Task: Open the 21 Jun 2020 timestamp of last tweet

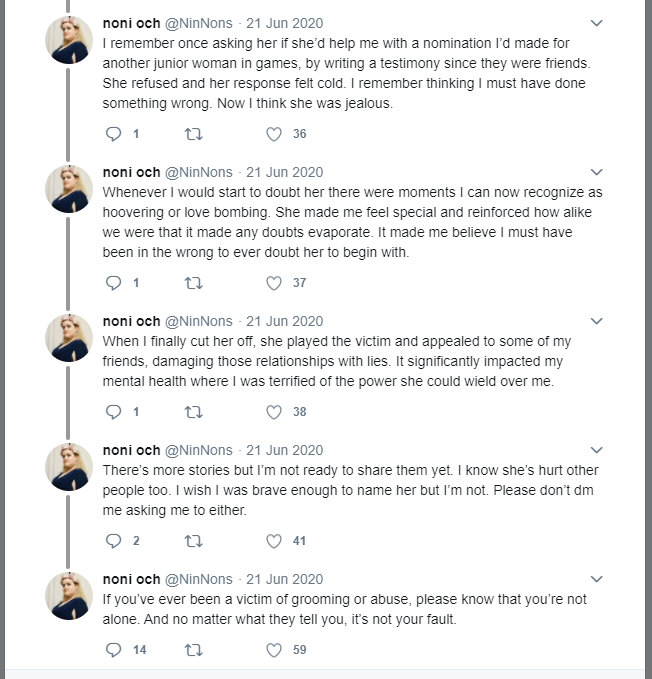Action: pyautogui.click(x=284, y=579)
